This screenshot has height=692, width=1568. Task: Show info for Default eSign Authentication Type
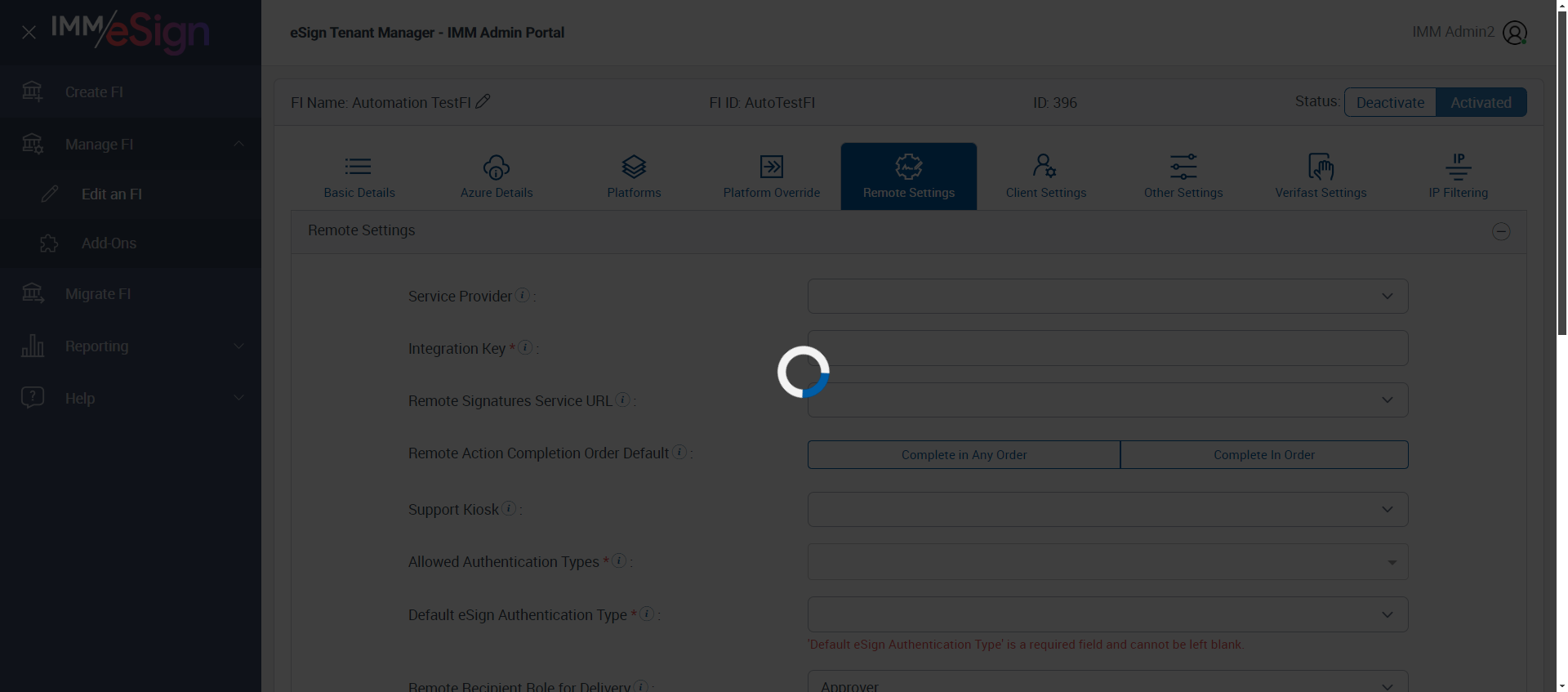coord(647,614)
